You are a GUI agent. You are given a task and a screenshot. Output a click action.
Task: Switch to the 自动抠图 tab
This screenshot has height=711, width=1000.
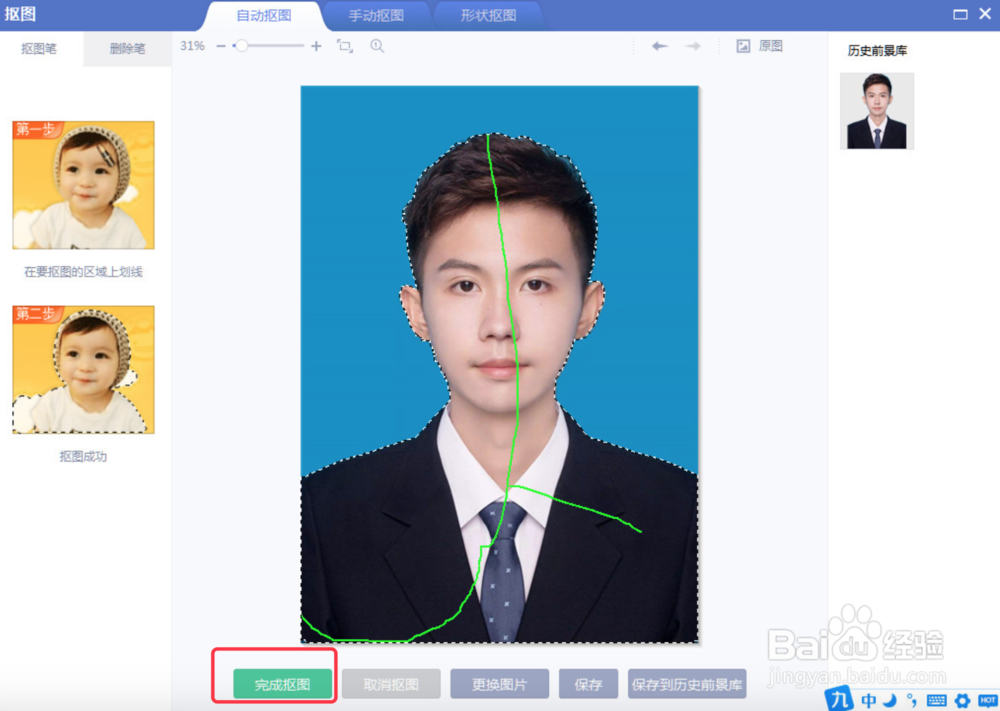(264, 16)
